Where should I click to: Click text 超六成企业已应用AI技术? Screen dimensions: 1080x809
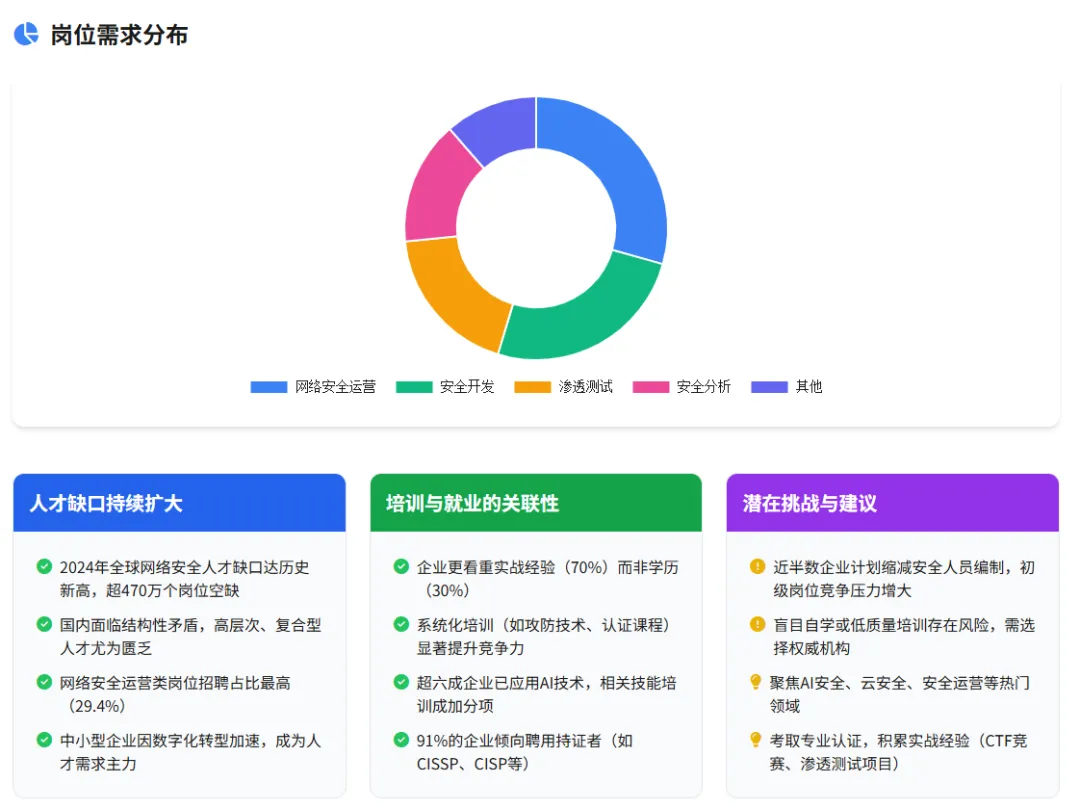(501, 683)
